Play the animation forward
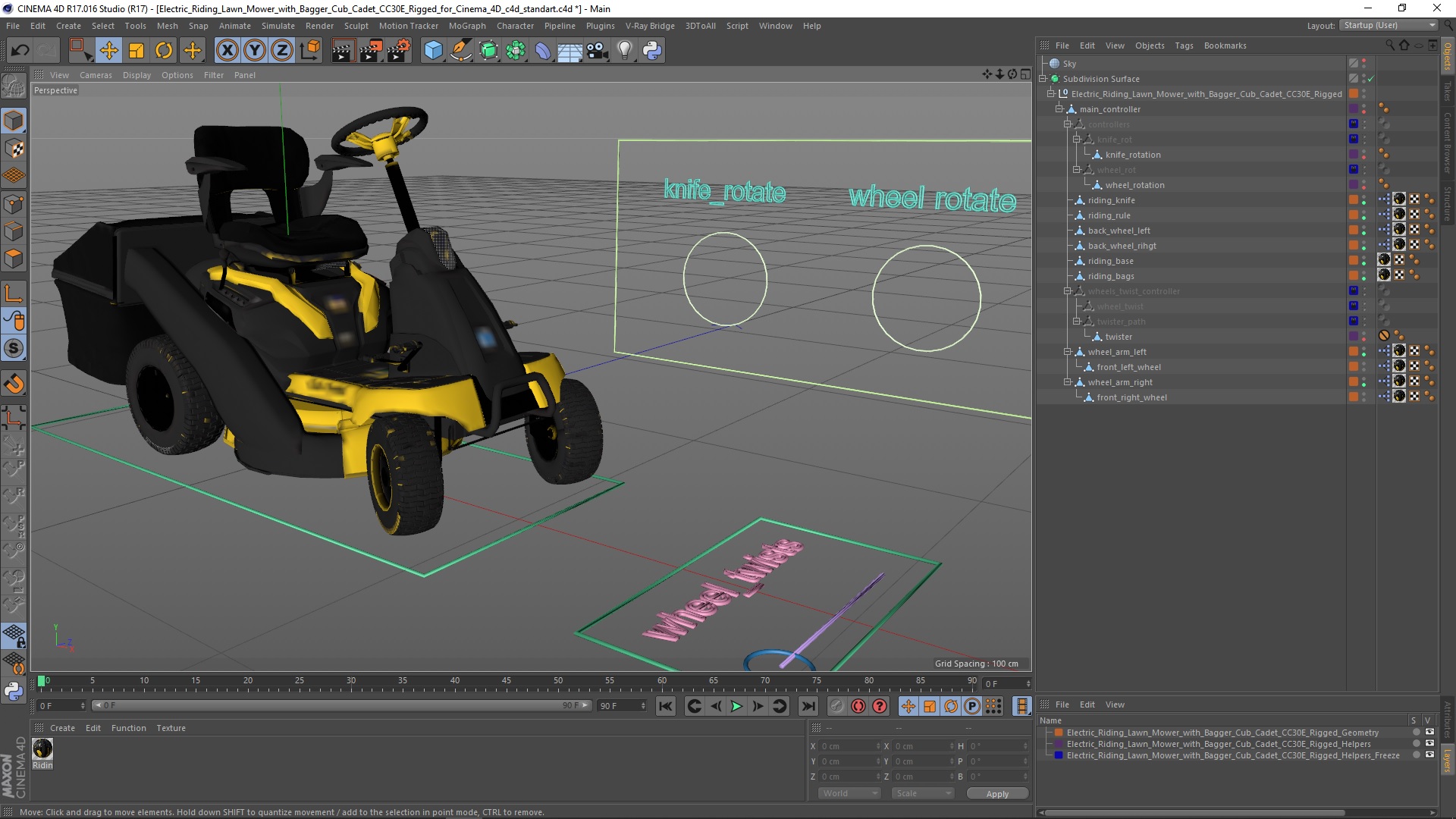The width and height of the screenshot is (1456, 819). click(736, 707)
